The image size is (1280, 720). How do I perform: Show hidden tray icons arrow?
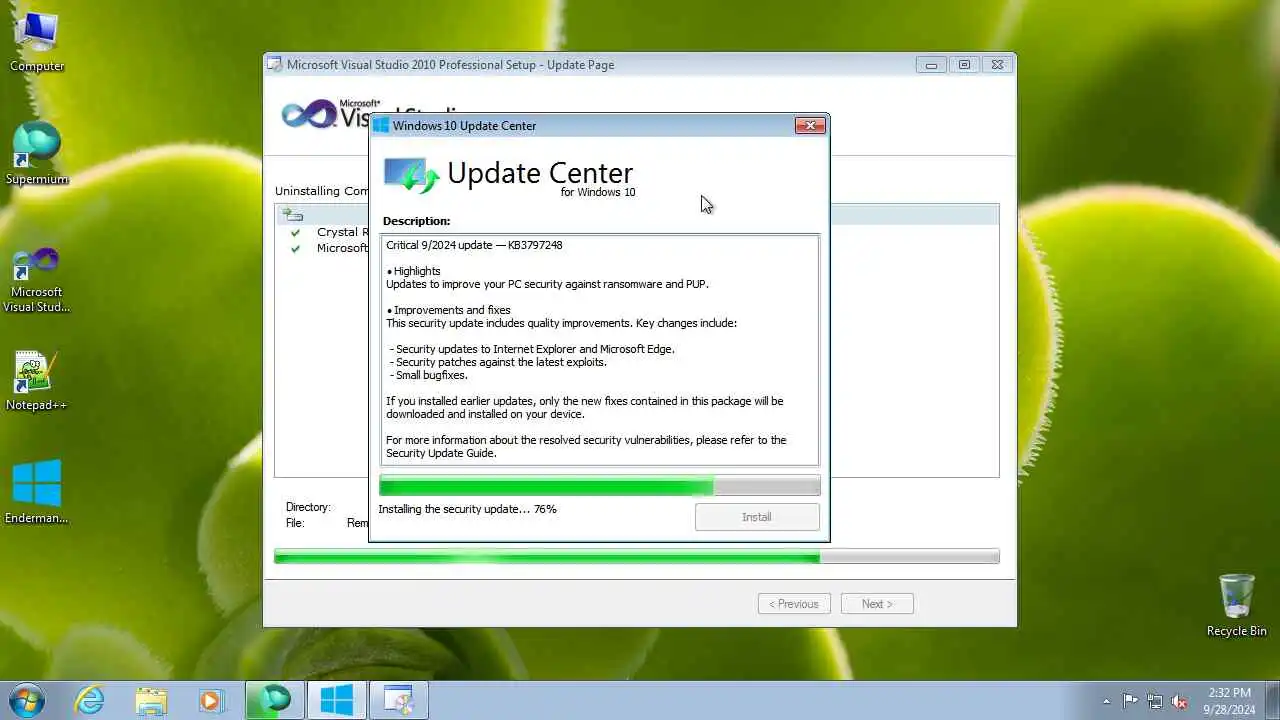[x=1106, y=701]
